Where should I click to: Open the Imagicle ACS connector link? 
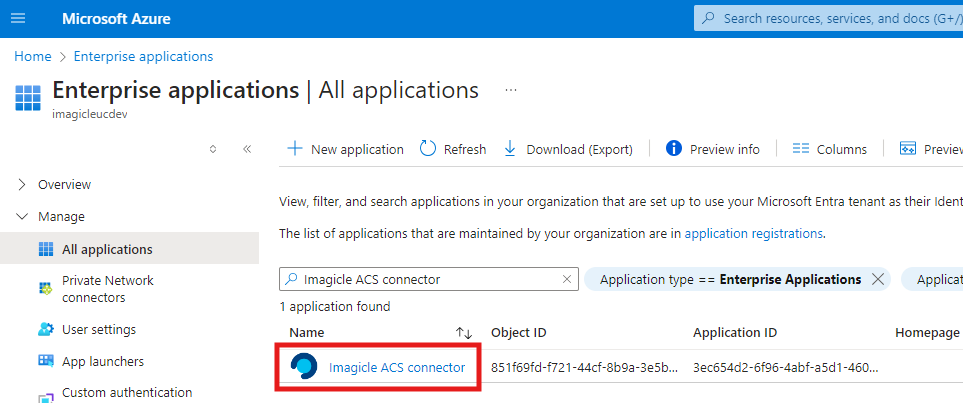(397, 367)
